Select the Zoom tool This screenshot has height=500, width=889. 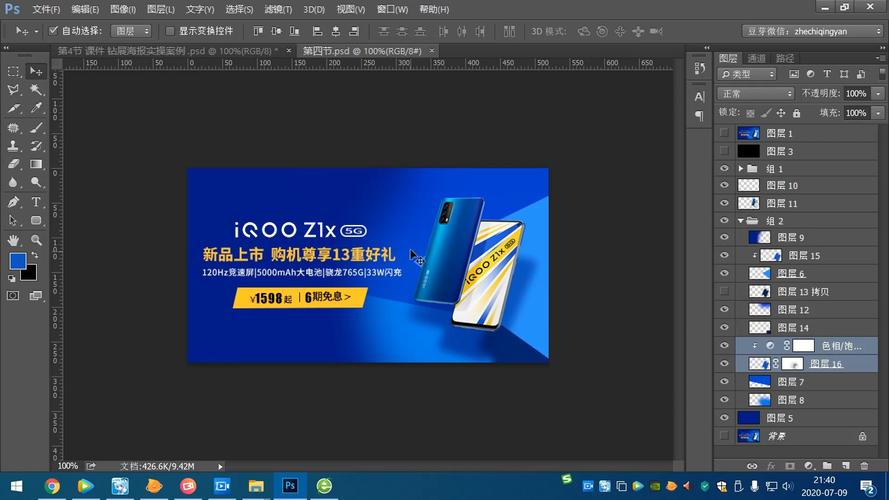[x=36, y=240]
